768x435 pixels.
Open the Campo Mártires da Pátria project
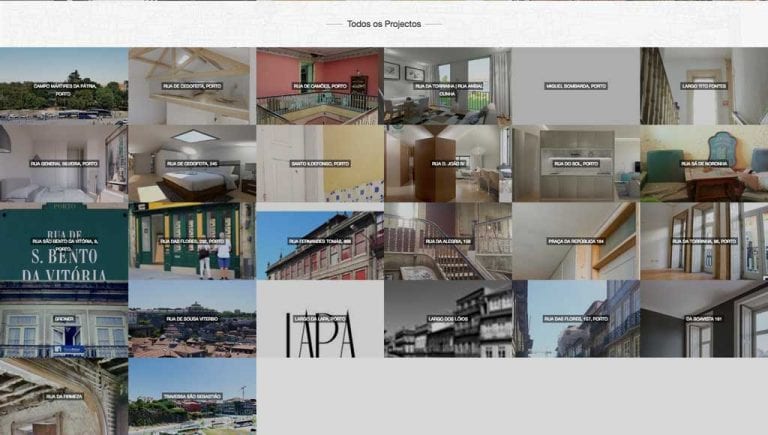click(64, 86)
